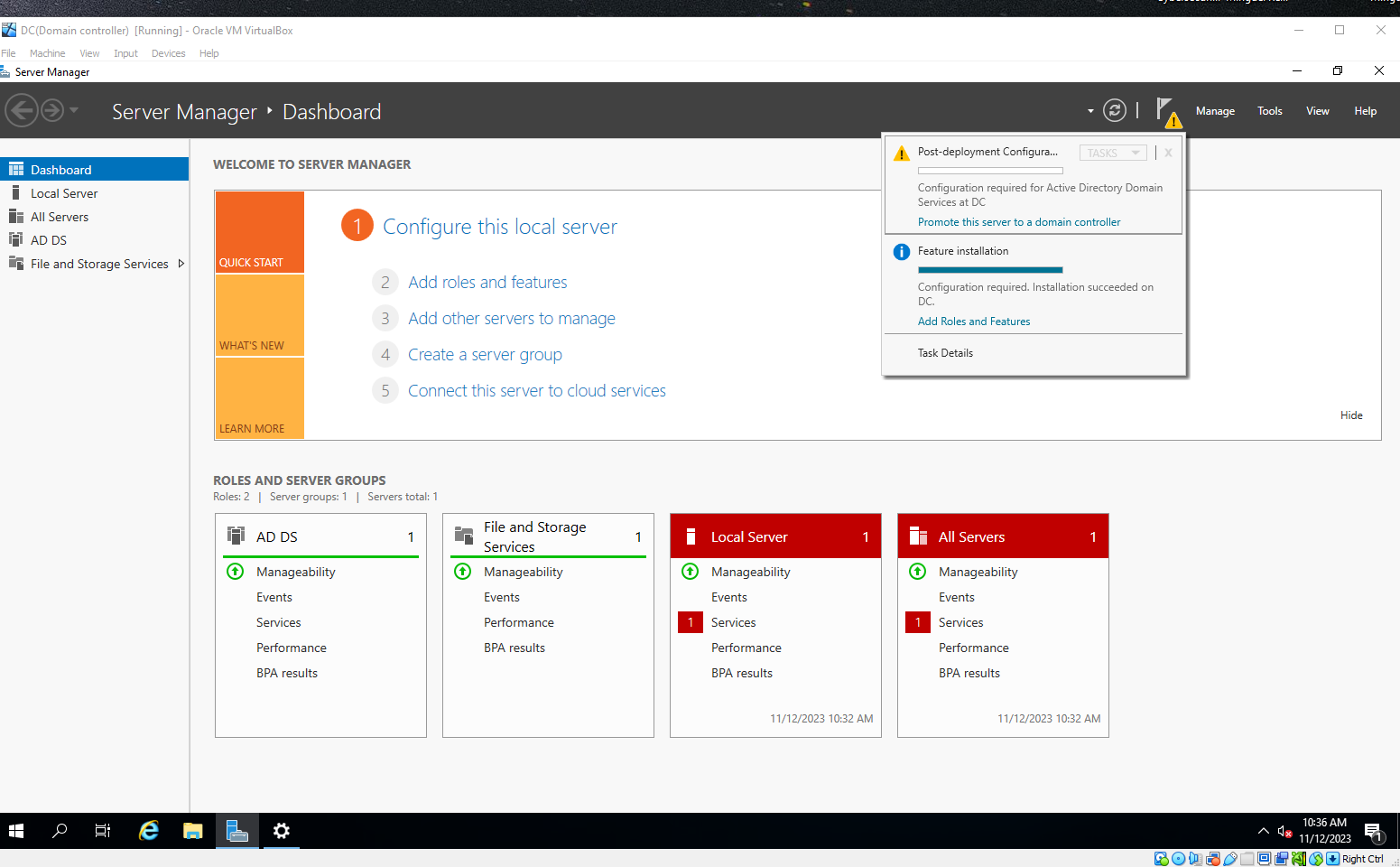Click Feature installation progress bar
Viewport: 1400px width, 867px height.
coord(990,270)
